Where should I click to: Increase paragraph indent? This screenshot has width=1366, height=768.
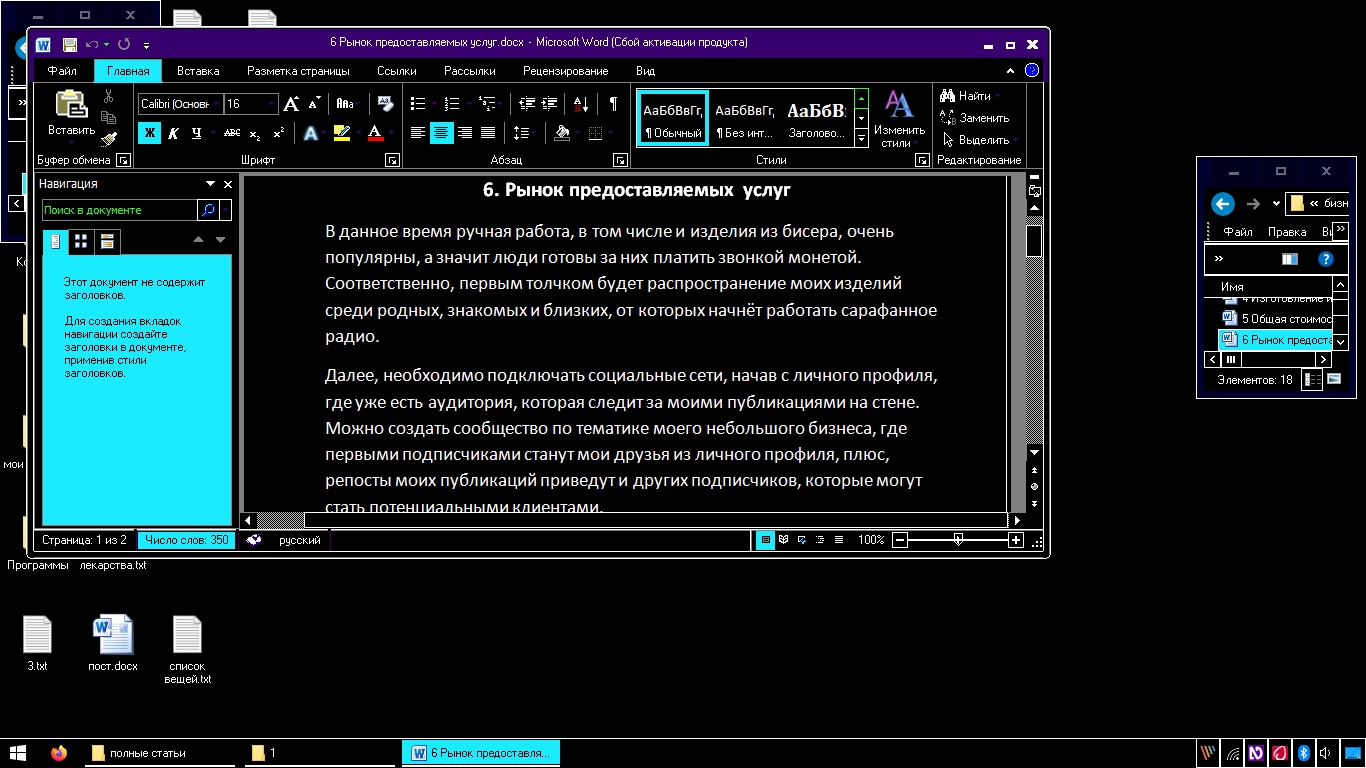[549, 104]
